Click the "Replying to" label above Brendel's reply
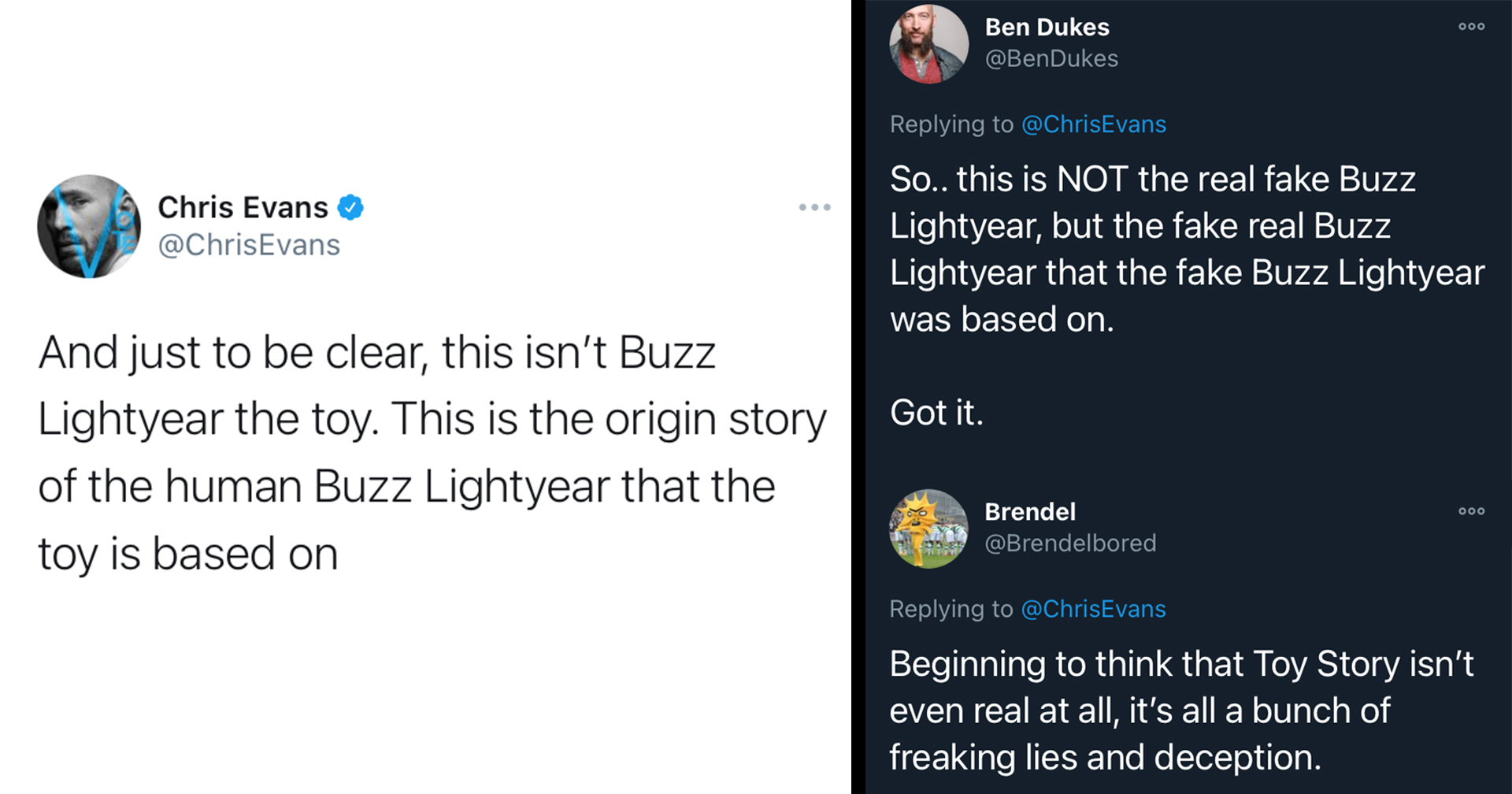1512x794 pixels. [x=951, y=609]
